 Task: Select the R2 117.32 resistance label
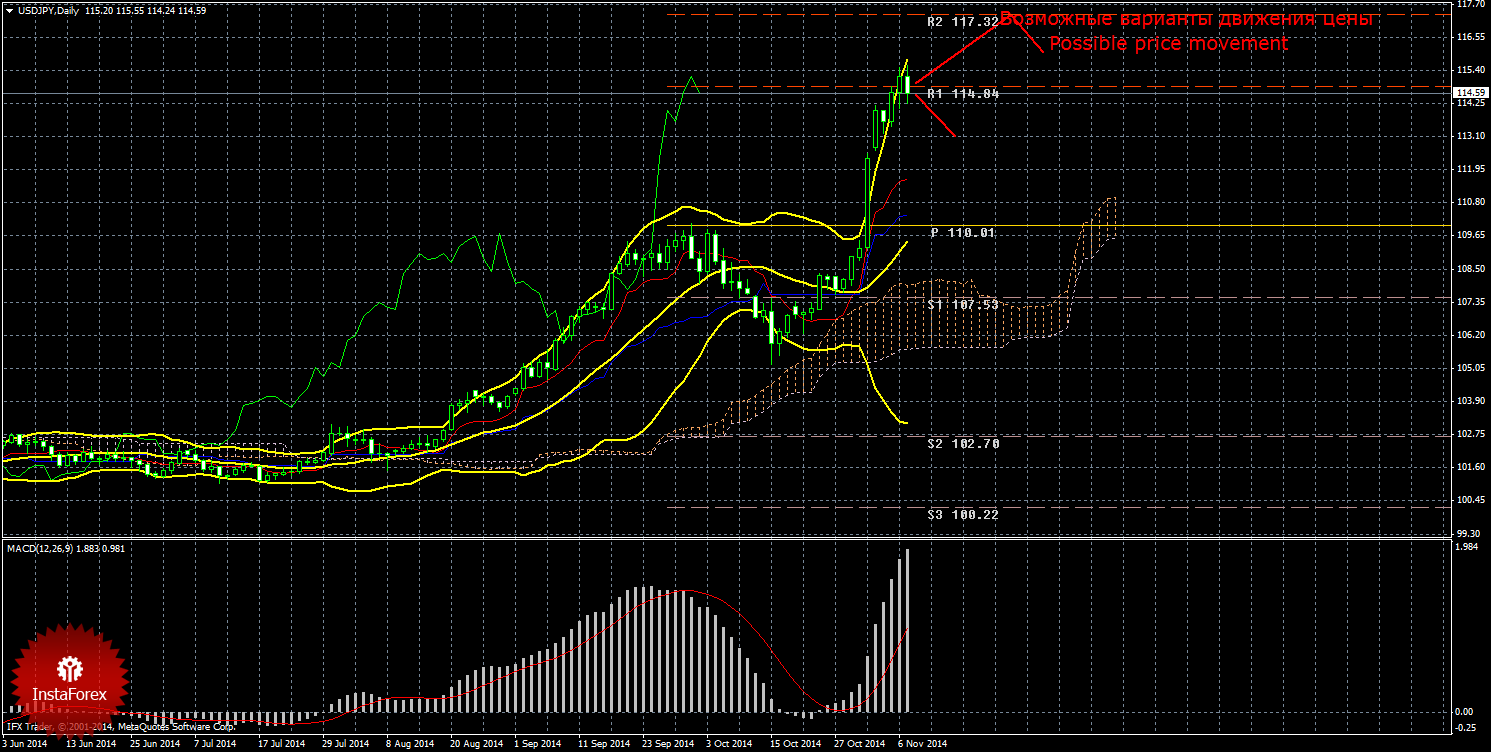pyautogui.click(x=963, y=21)
